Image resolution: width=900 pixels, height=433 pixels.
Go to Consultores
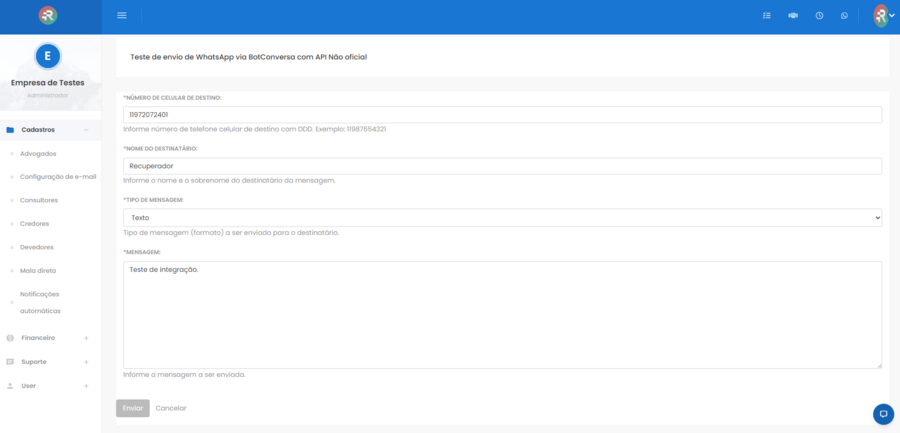pyautogui.click(x=38, y=200)
